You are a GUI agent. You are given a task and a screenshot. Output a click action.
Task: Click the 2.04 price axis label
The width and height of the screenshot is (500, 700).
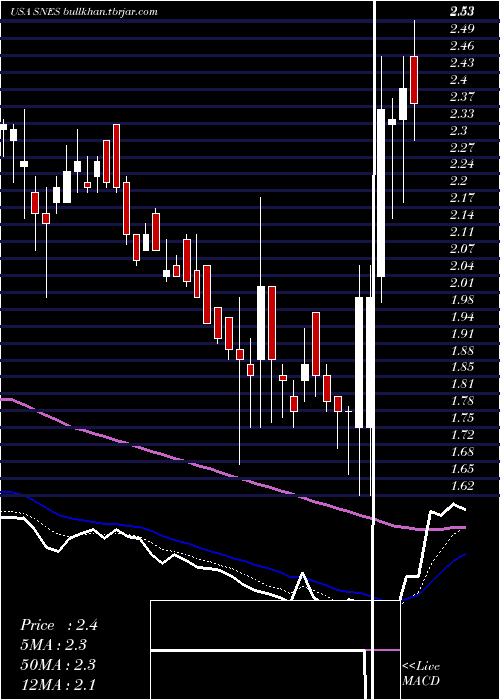(462, 266)
